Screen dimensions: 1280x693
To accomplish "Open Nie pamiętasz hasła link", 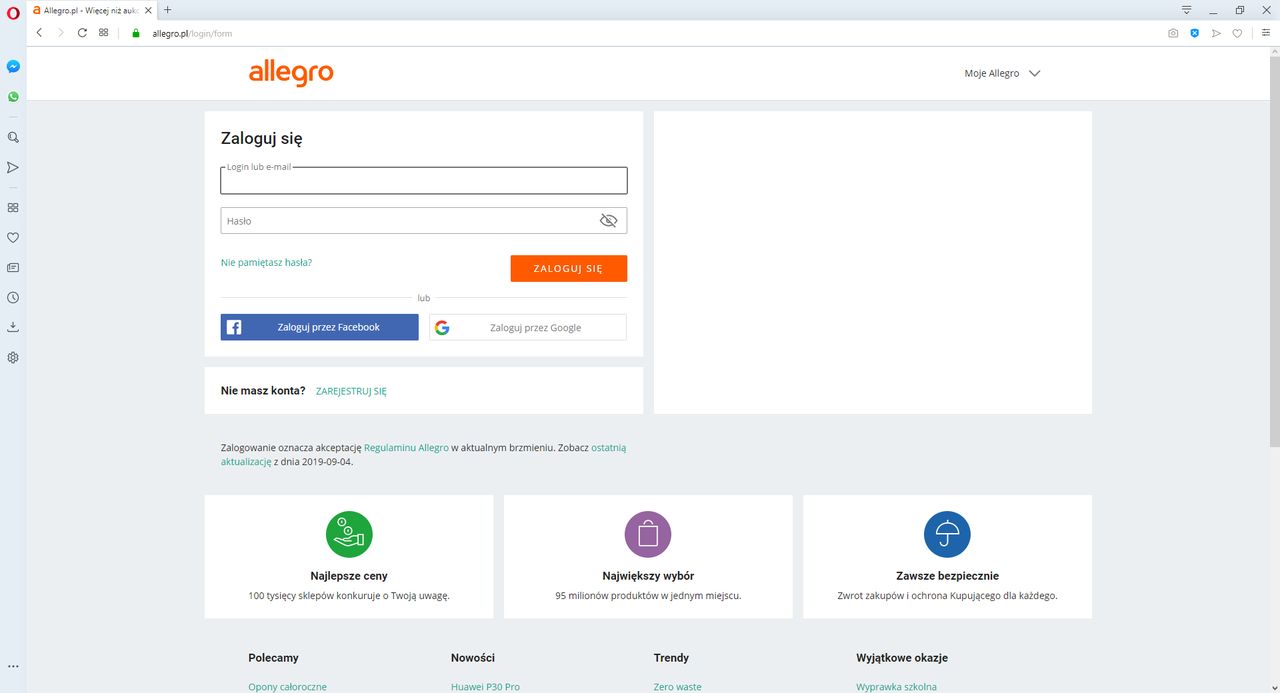I will click(266, 263).
